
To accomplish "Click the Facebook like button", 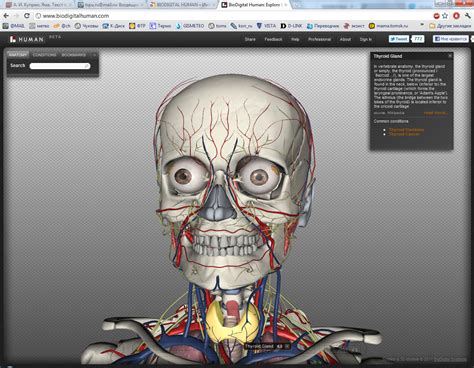I will point(451,39).
